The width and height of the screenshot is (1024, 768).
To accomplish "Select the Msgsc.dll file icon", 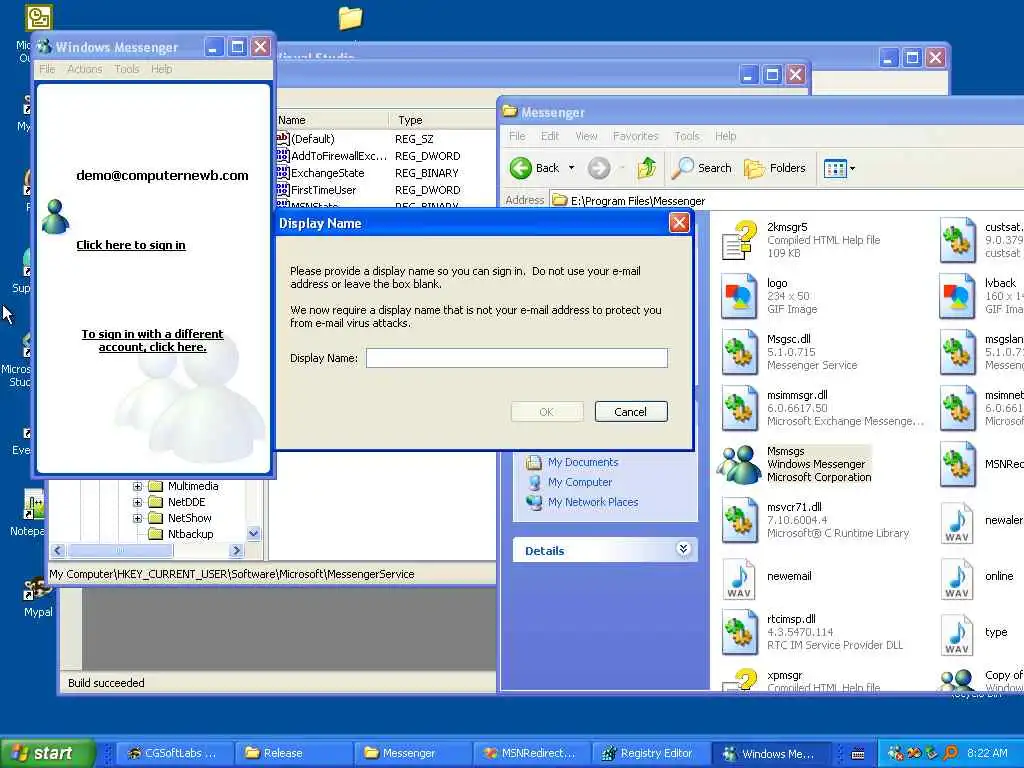I will [739, 352].
